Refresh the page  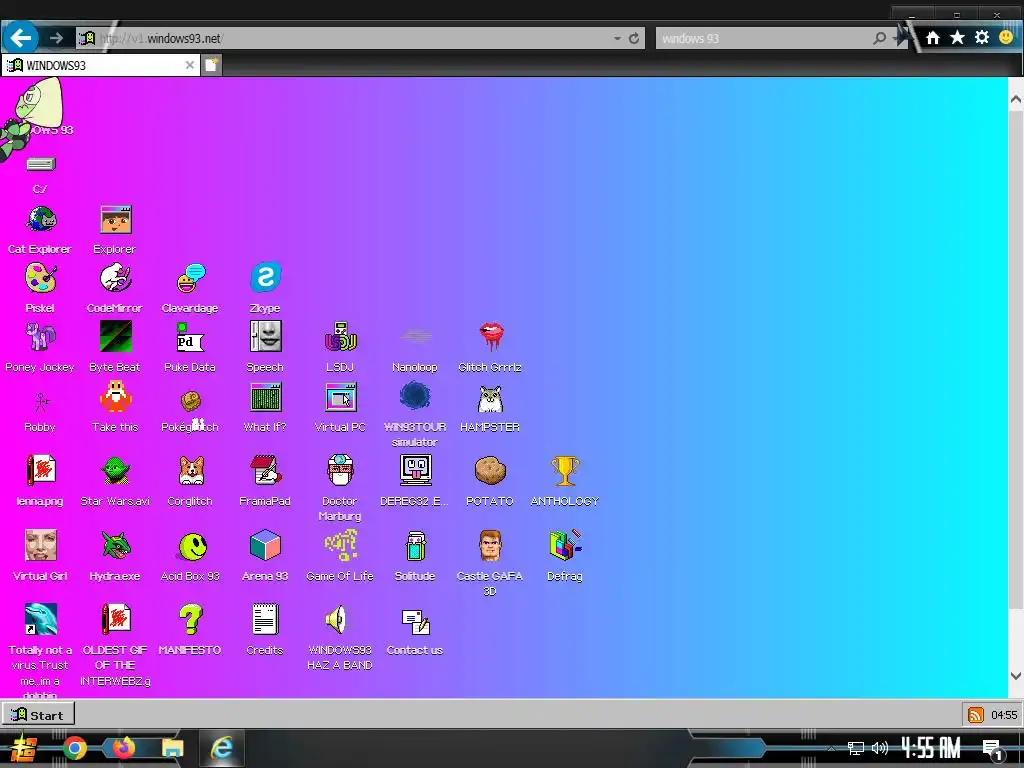(633, 39)
